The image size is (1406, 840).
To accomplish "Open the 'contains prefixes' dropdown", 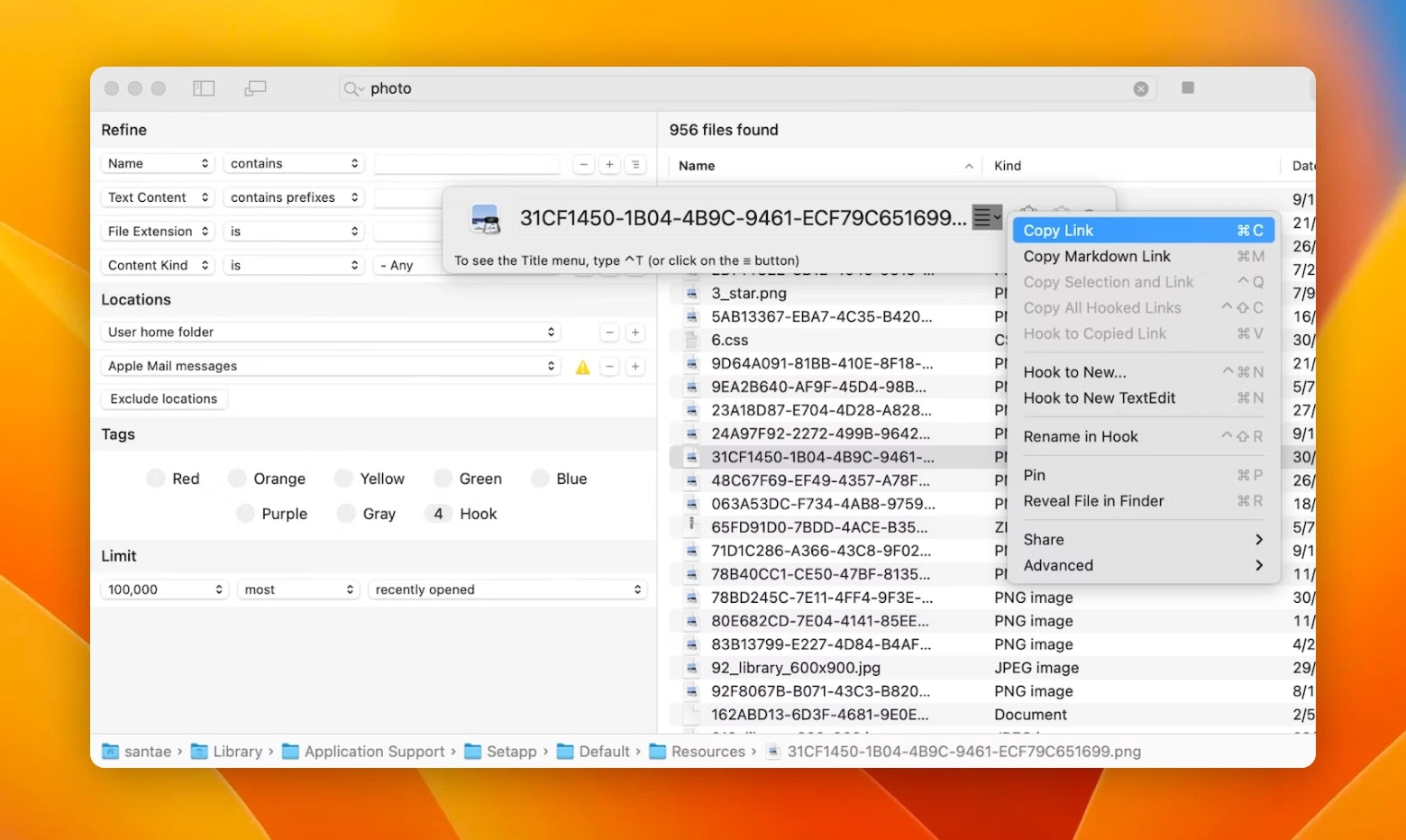I will tap(294, 197).
